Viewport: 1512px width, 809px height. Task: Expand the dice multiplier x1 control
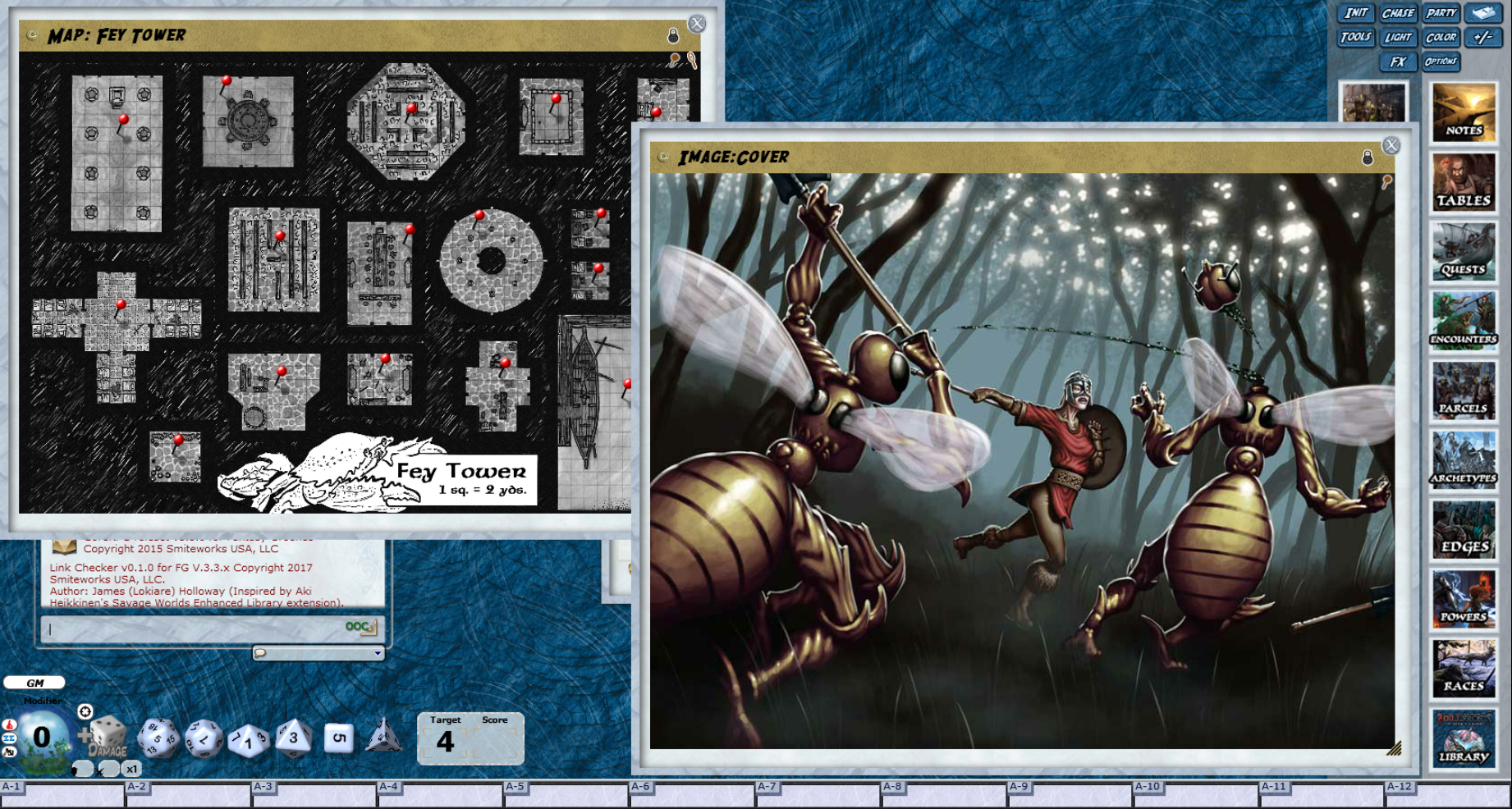click(x=131, y=769)
